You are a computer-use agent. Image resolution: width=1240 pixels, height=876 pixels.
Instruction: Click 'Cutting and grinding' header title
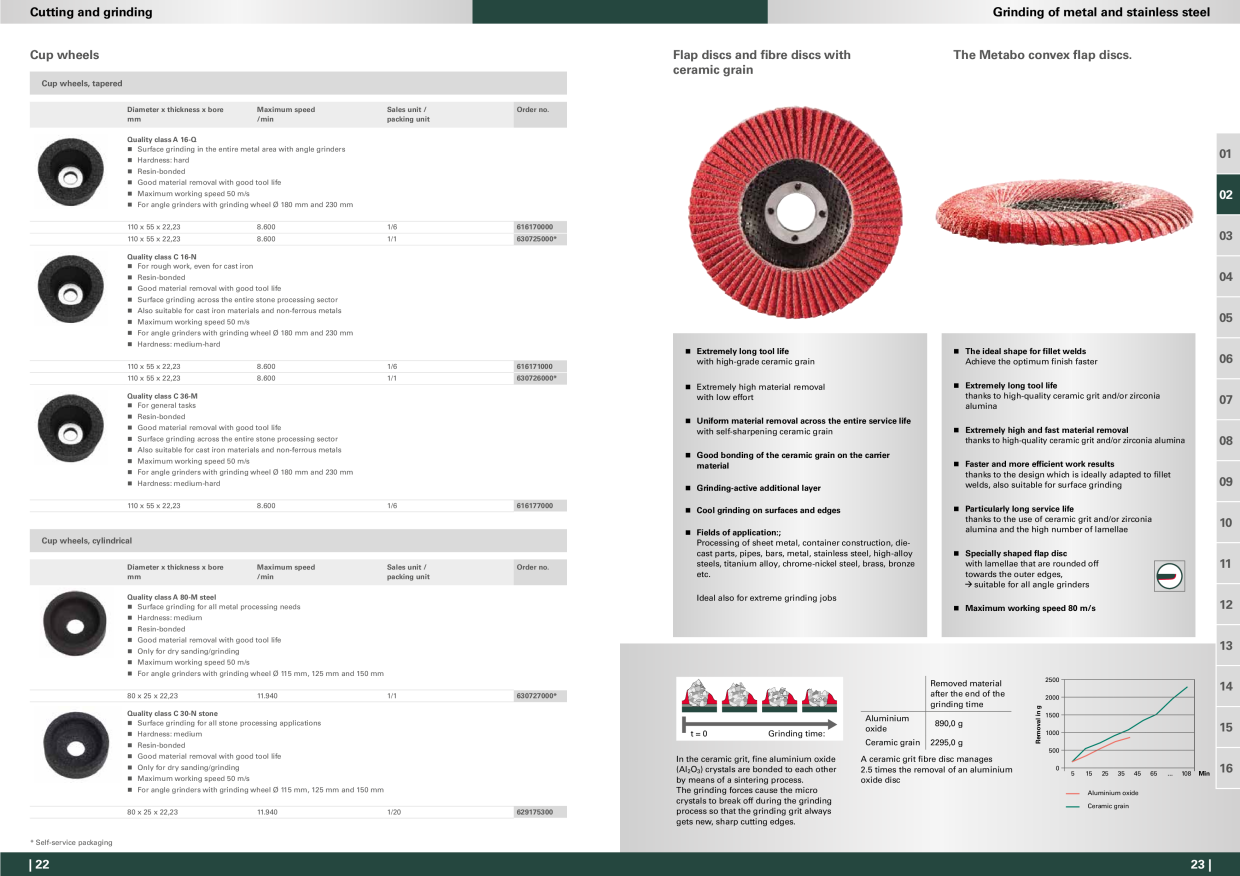coord(91,12)
